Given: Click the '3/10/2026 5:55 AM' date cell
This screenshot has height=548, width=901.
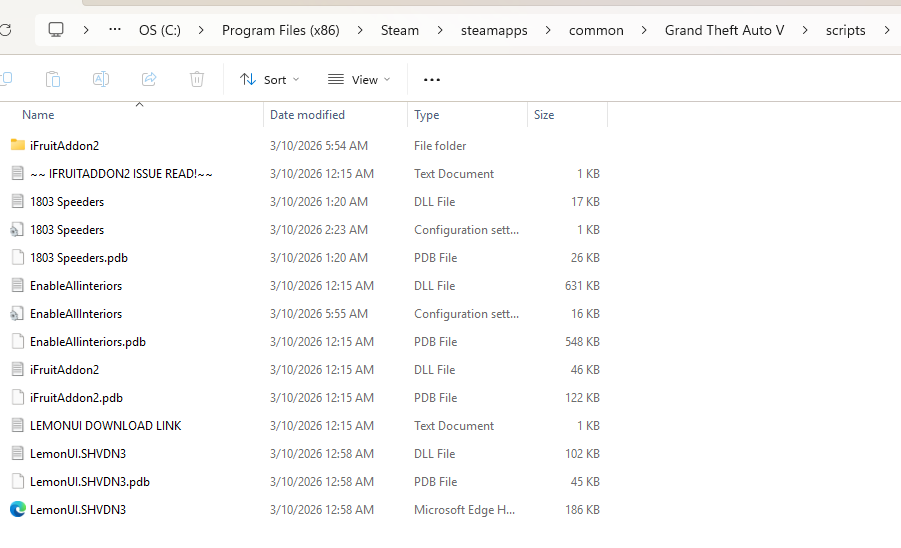Looking at the screenshot, I should click(x=319, y=314).
